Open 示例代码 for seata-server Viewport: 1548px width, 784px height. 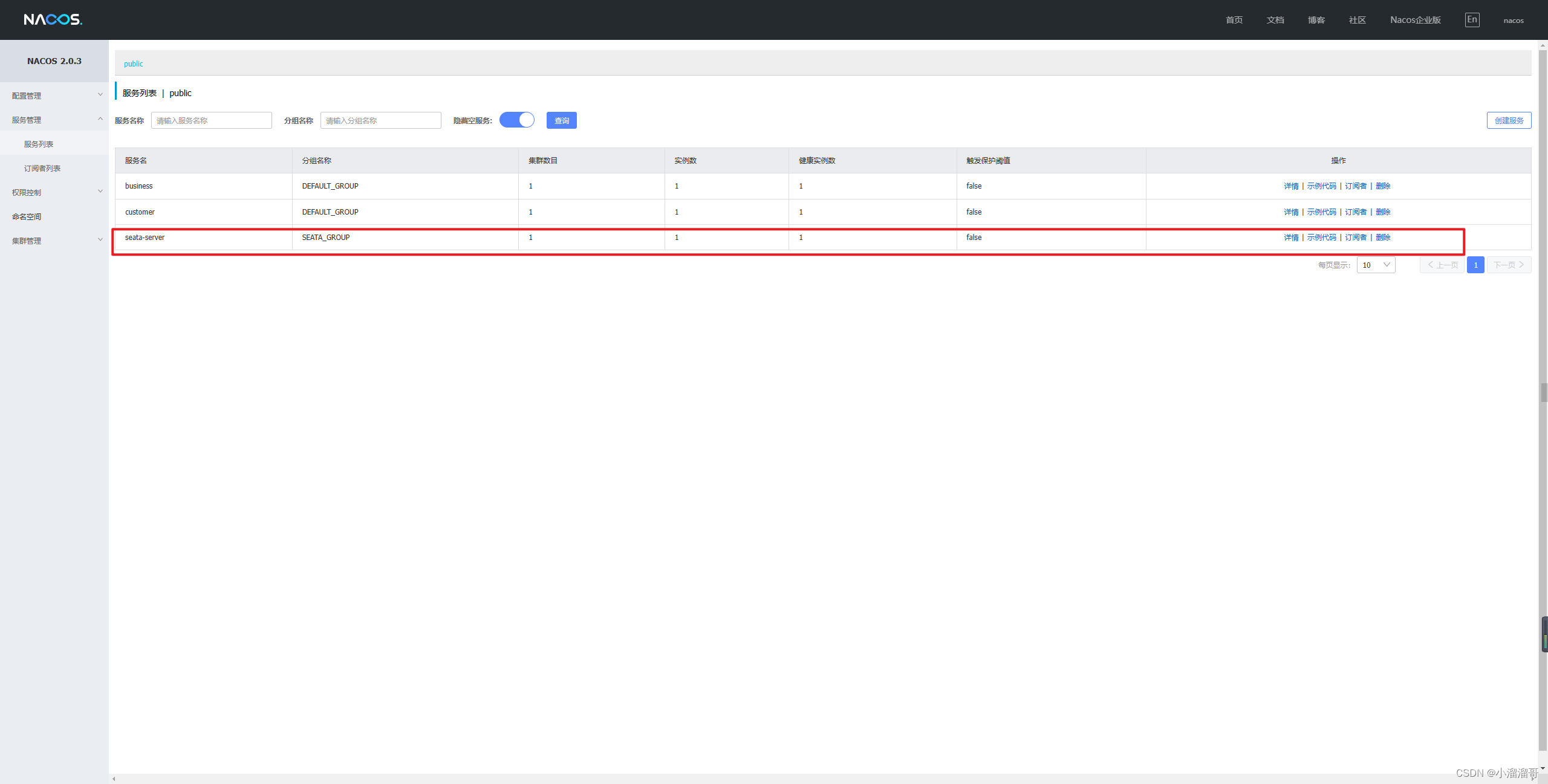pos(1321,238)
